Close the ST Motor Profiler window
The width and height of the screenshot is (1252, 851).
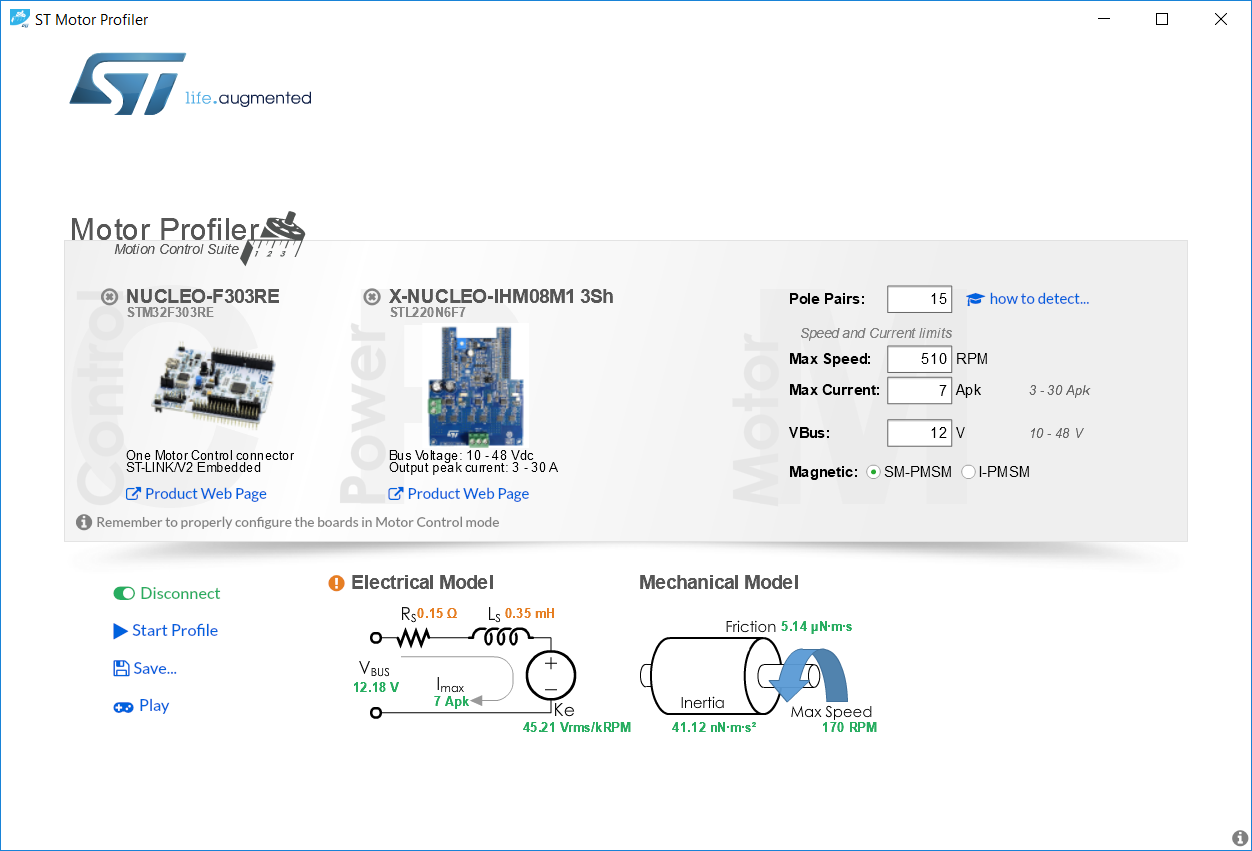click(1221, 19)
